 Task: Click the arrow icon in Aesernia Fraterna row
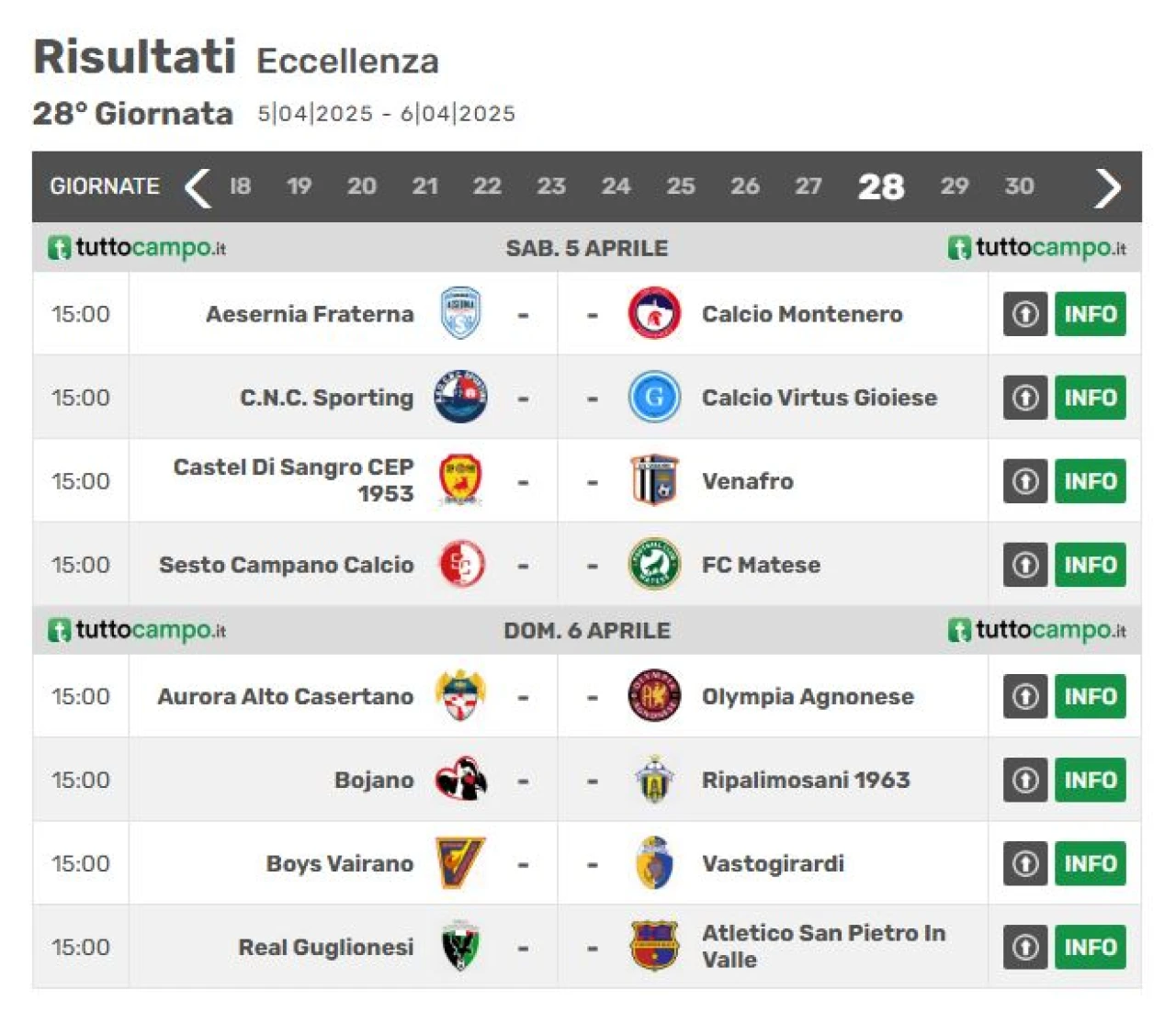pyautogui.click(x=1025, y=314)
